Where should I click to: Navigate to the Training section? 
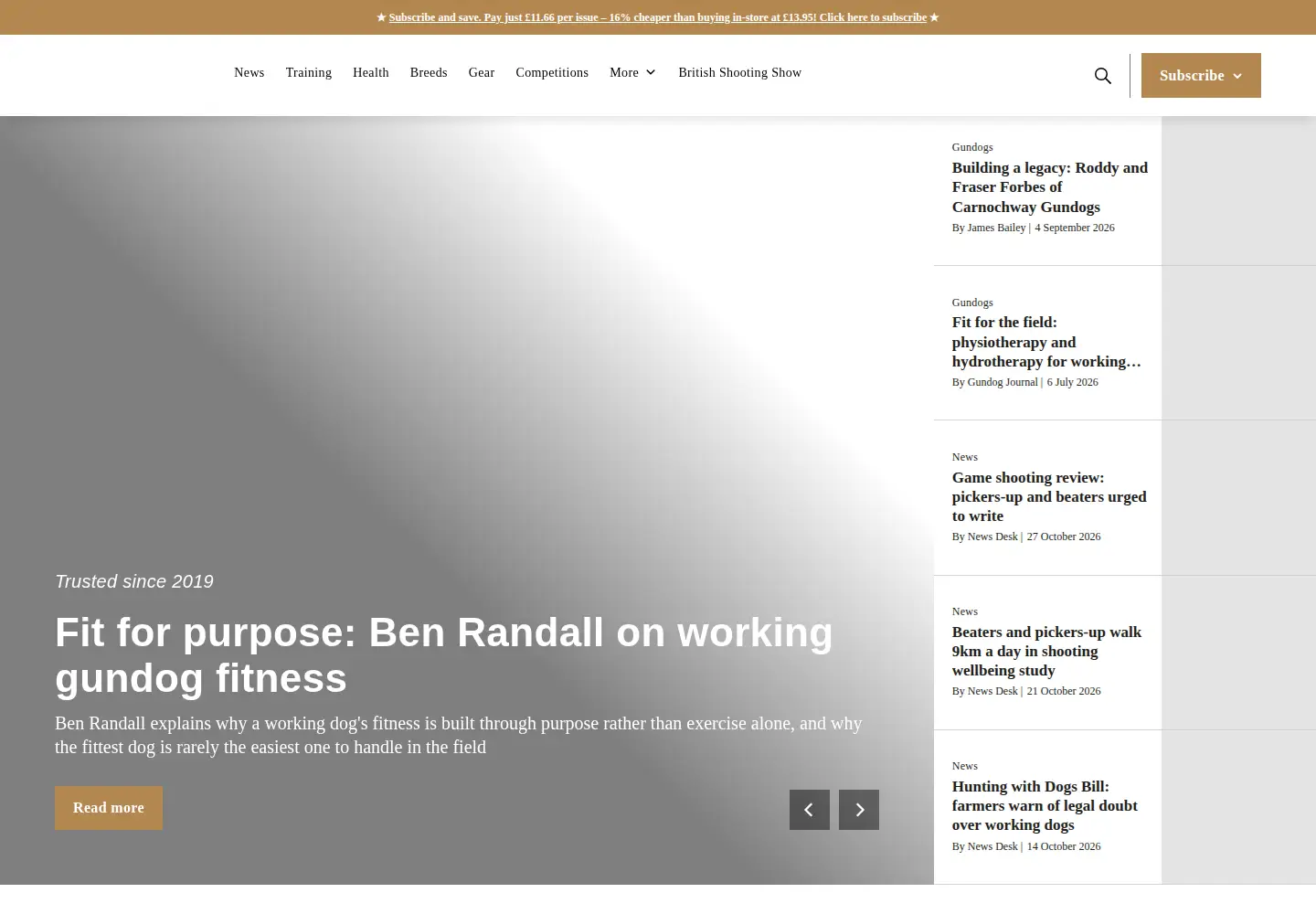coord(309,72)
